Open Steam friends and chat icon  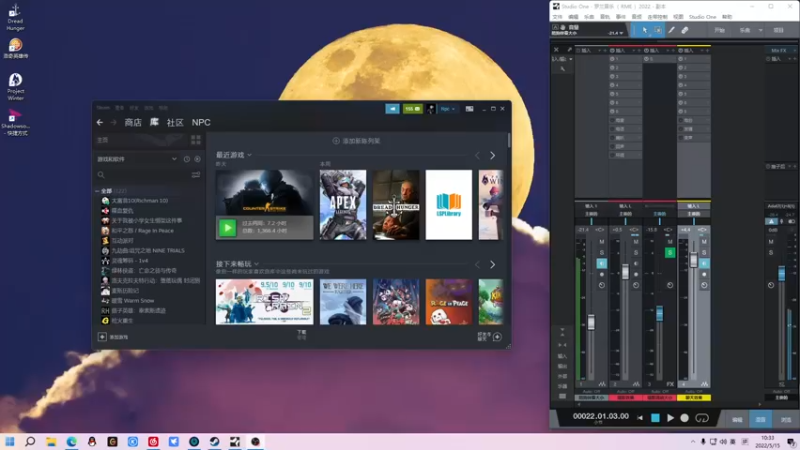point(497,337)
